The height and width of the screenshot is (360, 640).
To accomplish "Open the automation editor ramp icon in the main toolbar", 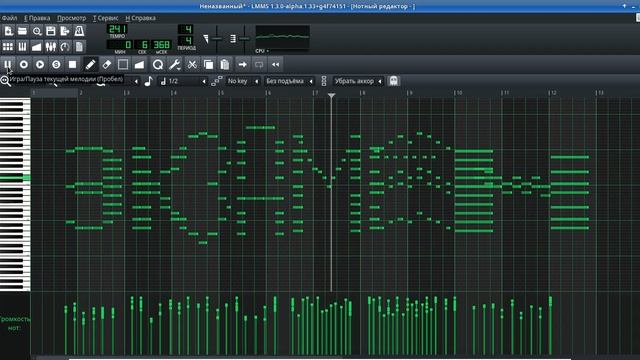I will tap(37, 47).
